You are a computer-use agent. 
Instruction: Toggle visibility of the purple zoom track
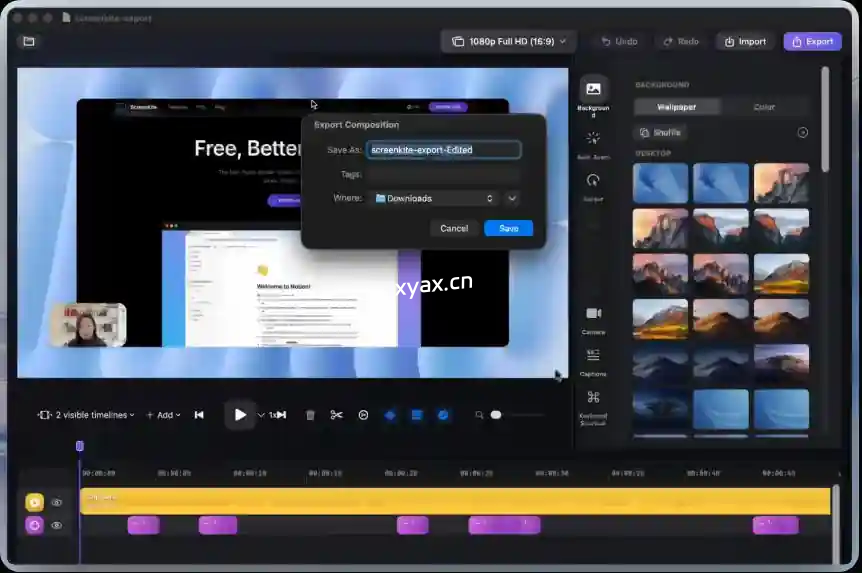tap(57, 525)
